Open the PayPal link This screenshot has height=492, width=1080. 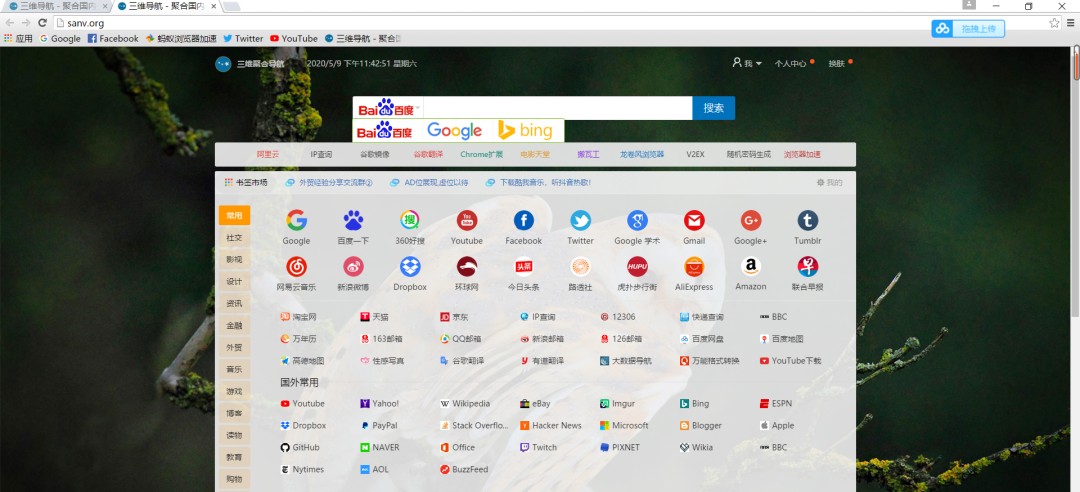coord(379,425)
